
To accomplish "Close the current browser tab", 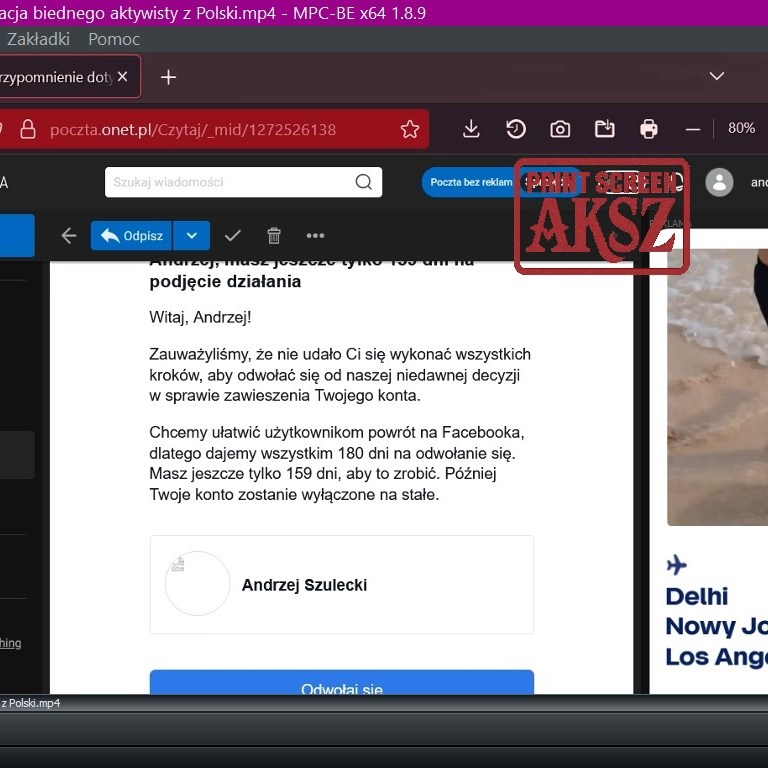I will pyautogui.click(x=123, y=77).
